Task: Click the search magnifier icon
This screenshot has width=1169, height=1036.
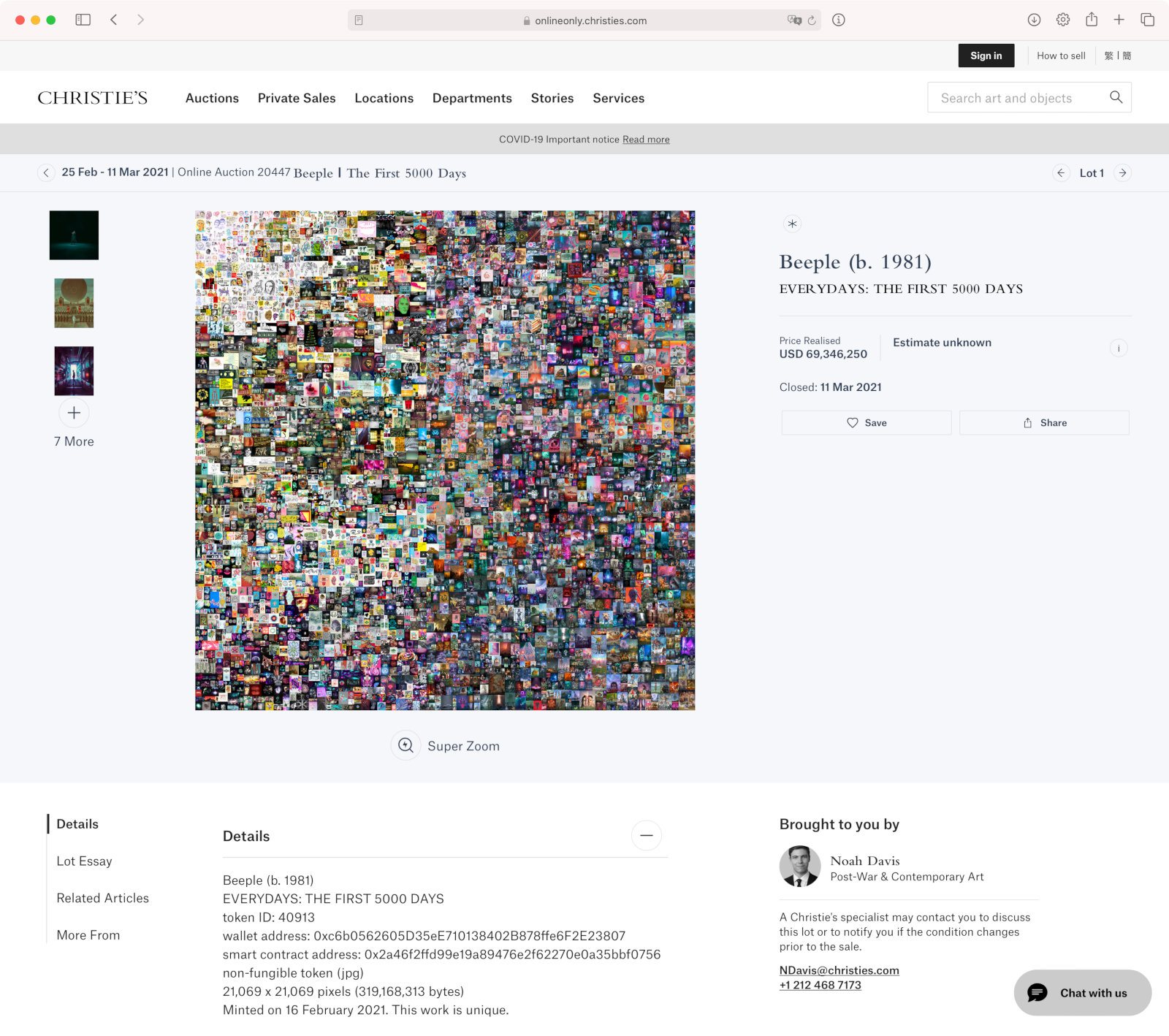Action: [1116, 97]
